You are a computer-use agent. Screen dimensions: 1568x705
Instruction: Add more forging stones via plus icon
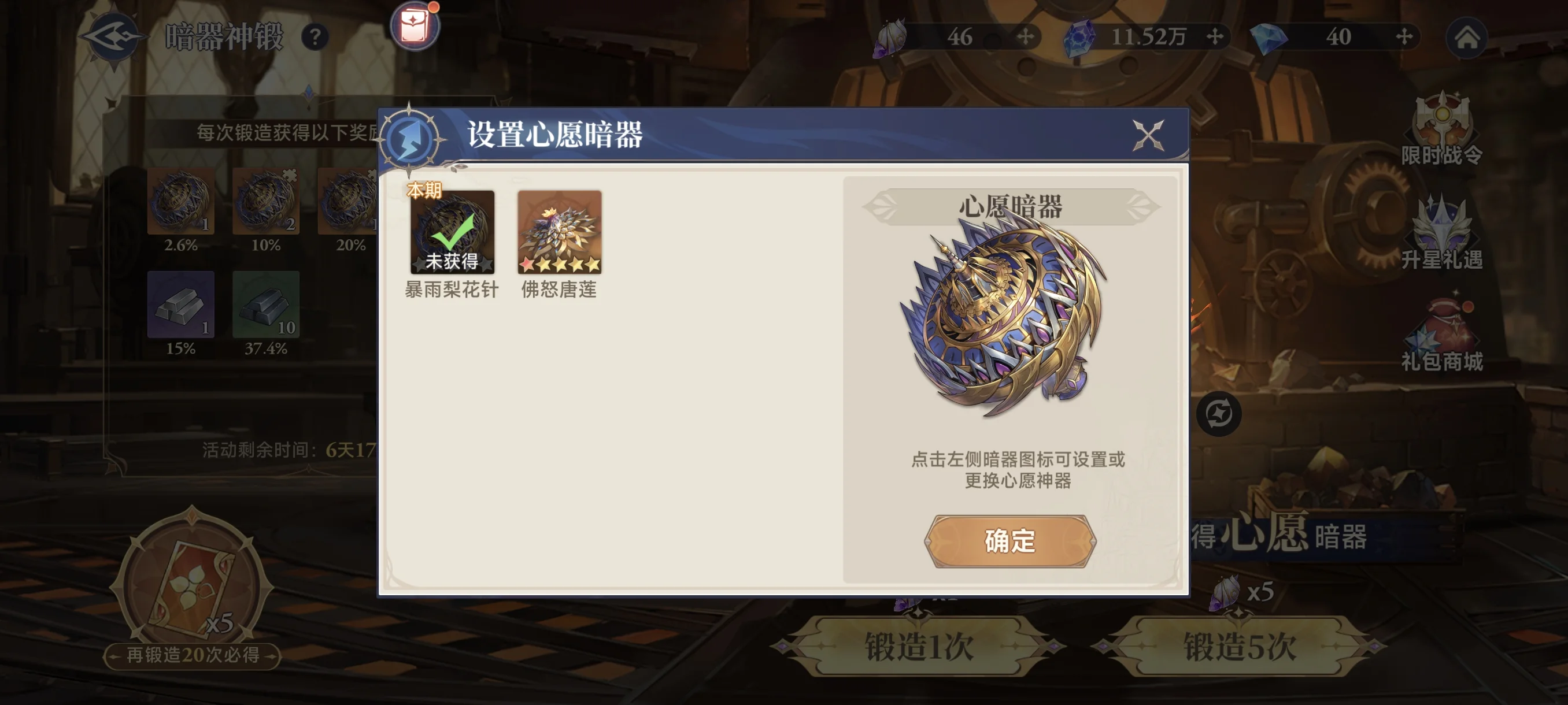pyautogui.click(x=1026, y=37)
